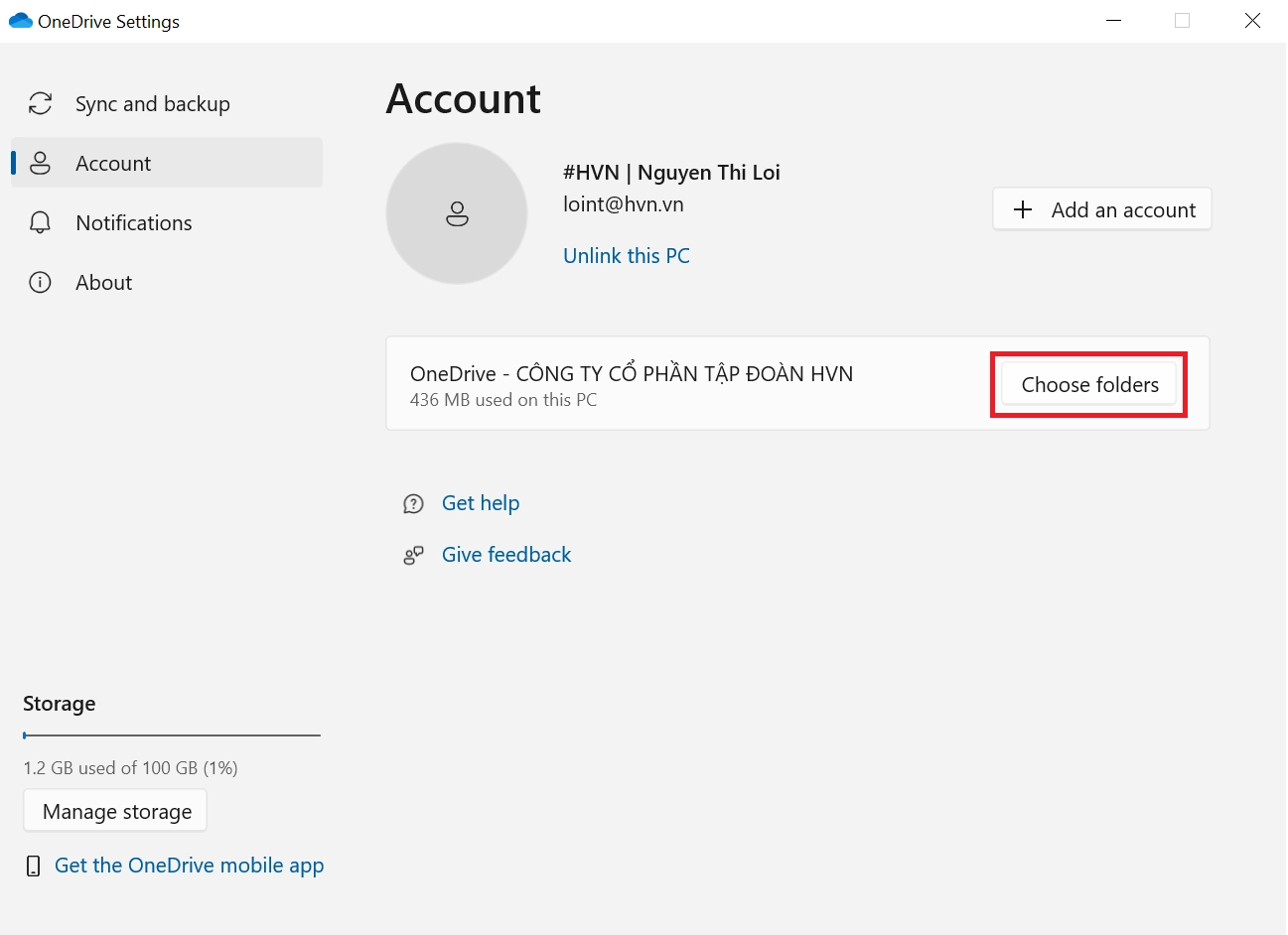
Task: Click the Sync and backup arrows icon
Action: [x=40, y=104]
